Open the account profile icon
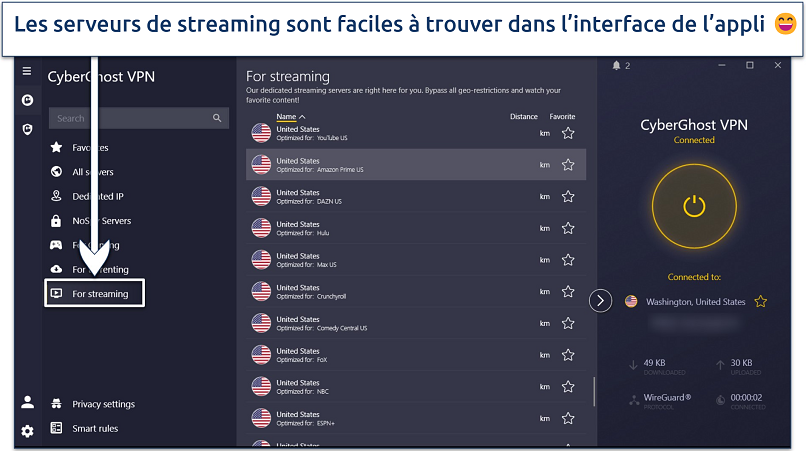The width and height of the screenshot is (806, 451). 27,402
